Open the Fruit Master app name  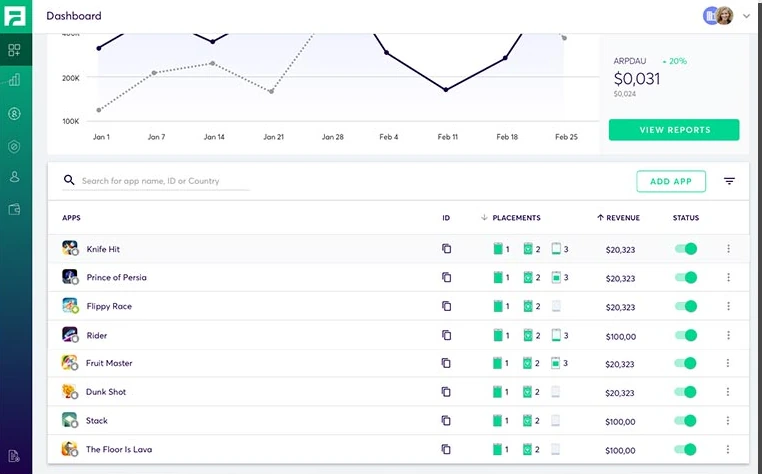109,363
